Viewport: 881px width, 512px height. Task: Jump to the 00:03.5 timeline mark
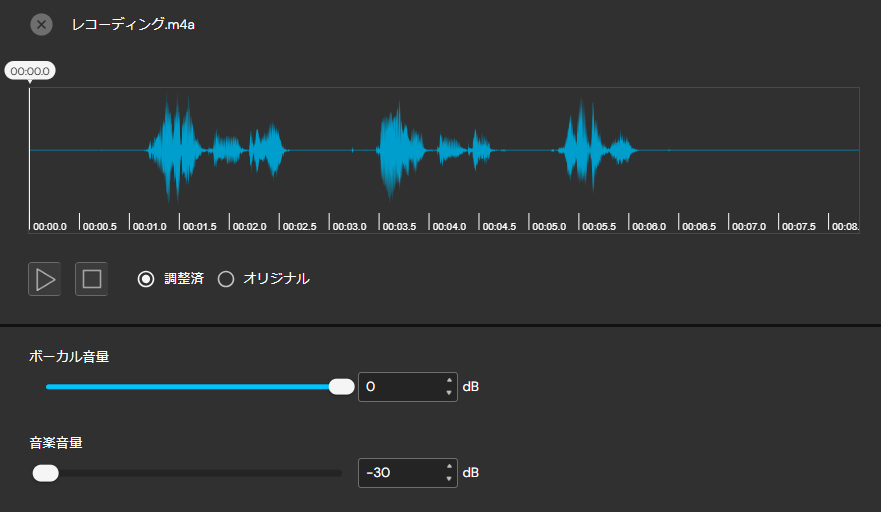point(399,226)
